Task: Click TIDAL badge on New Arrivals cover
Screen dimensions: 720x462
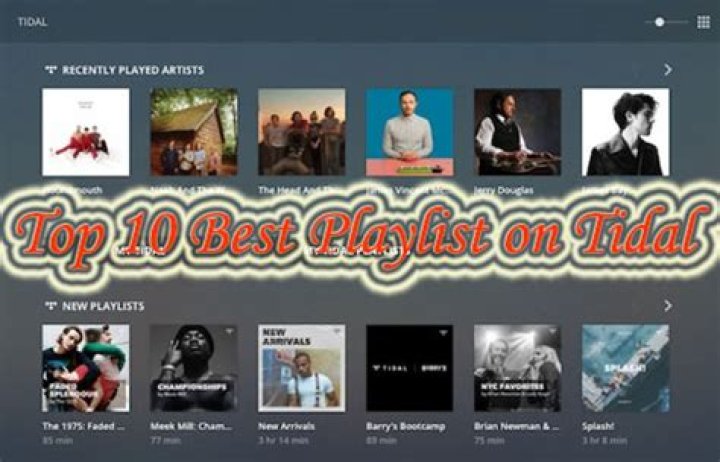Action: tap(337, 331)
